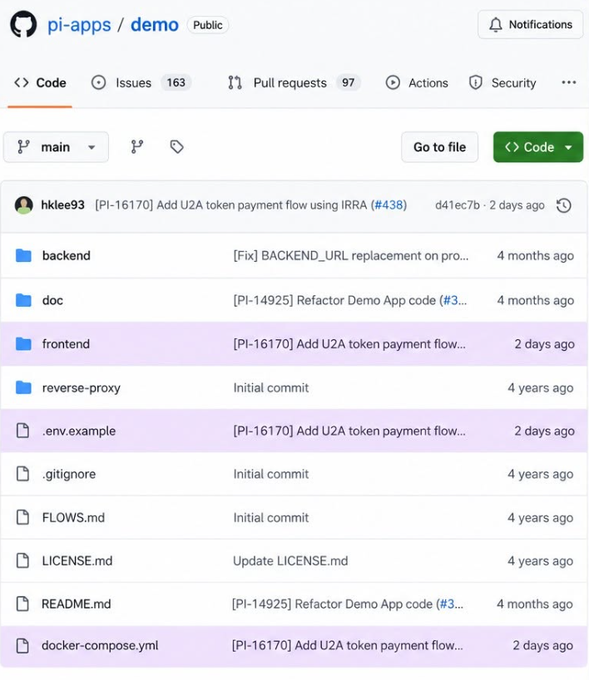Click the branches fork icon next to main
The width and height of the screenshot is (589, 680).
pyautogui.click(x=137, y=147)
